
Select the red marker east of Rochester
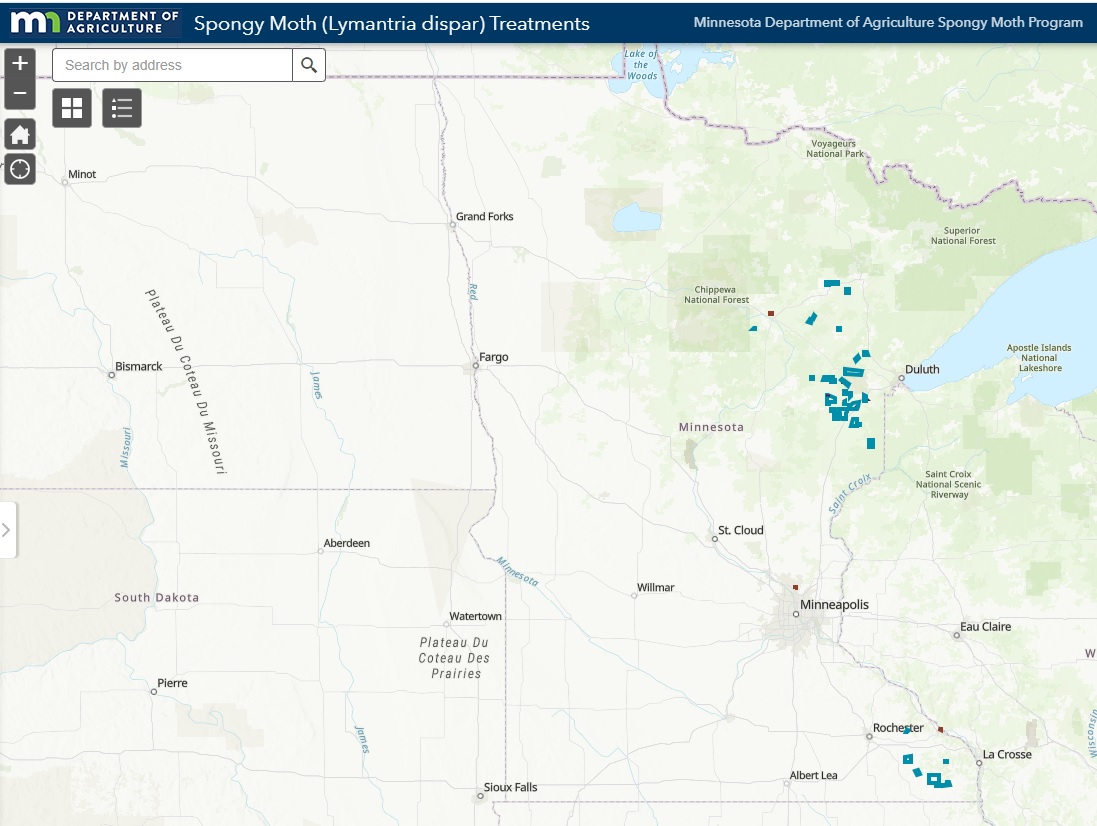click(x=940, y=729)
